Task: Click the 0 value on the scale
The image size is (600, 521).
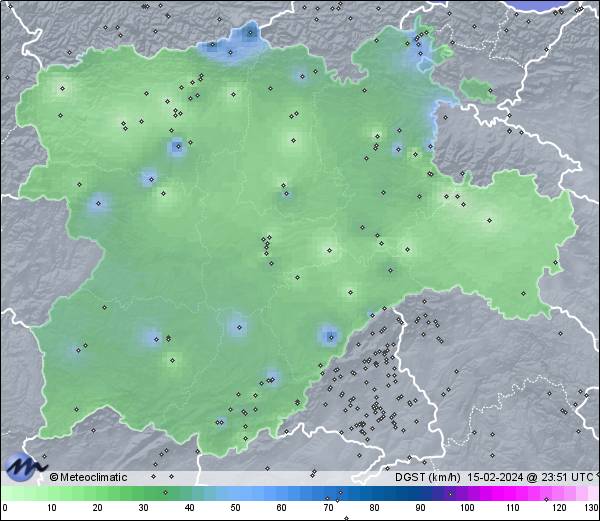Action: (x=5, y=508)
